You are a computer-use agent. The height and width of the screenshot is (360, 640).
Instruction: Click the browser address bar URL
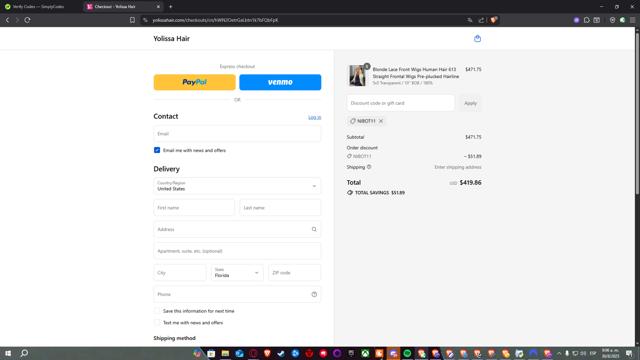215,20
